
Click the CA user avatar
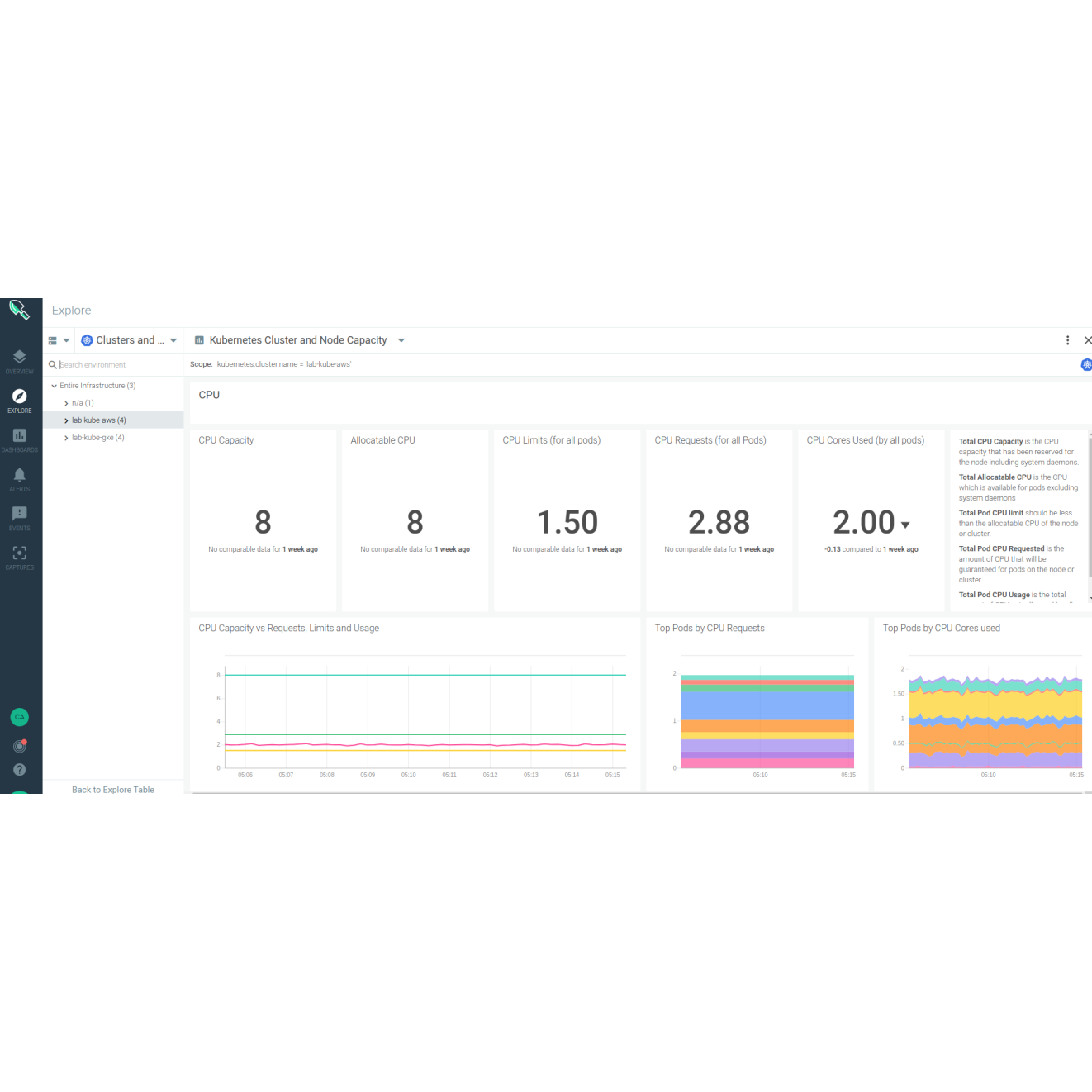pos(19,717)
